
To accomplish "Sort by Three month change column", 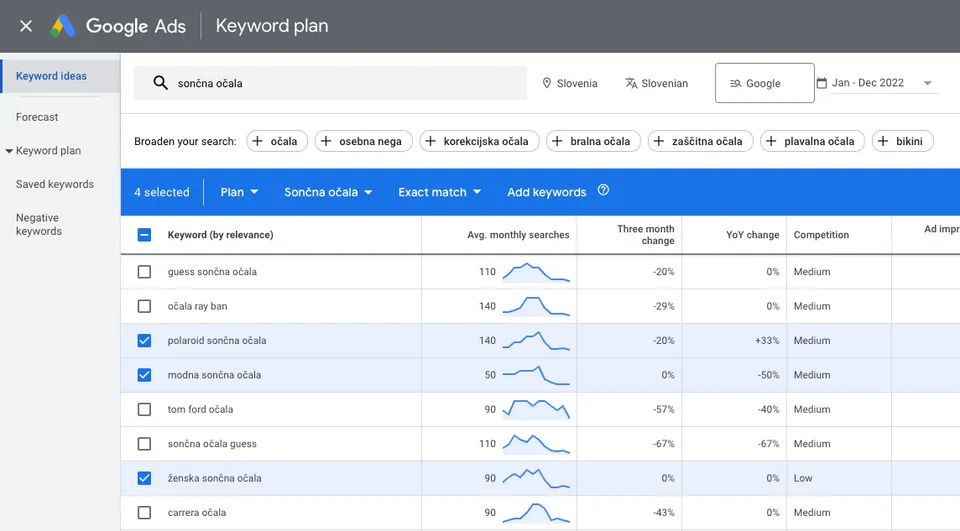I will click(x=645, y=235).
